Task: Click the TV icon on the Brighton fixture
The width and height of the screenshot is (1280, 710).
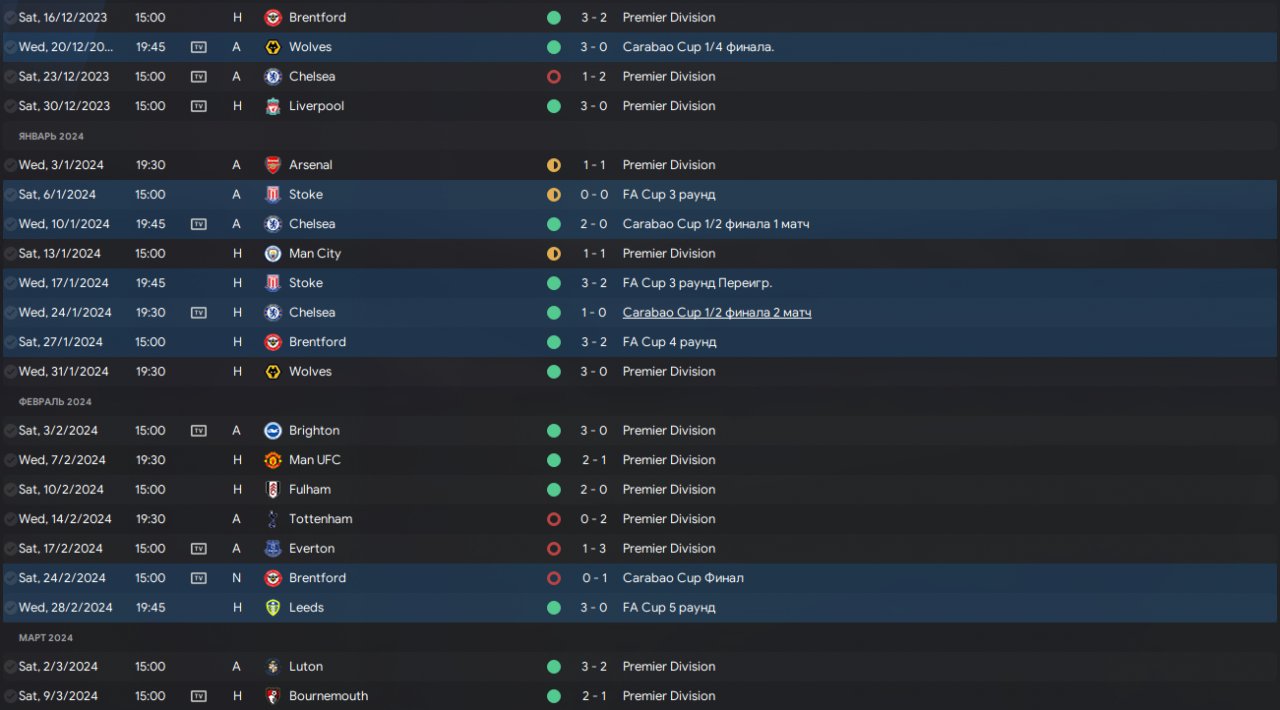Action: [x=199, y=431]
